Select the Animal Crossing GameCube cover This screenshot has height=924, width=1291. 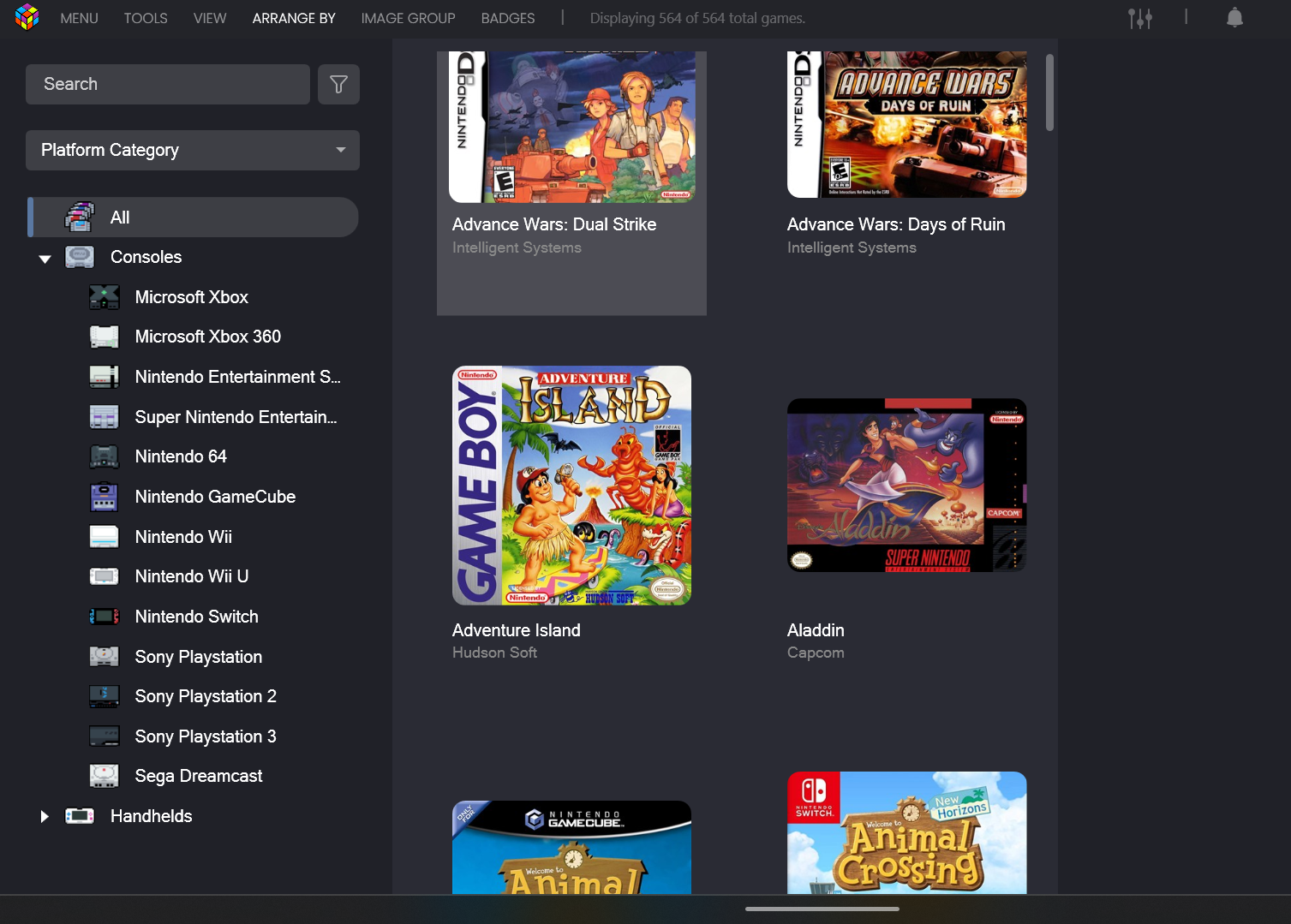pos(572,848)
